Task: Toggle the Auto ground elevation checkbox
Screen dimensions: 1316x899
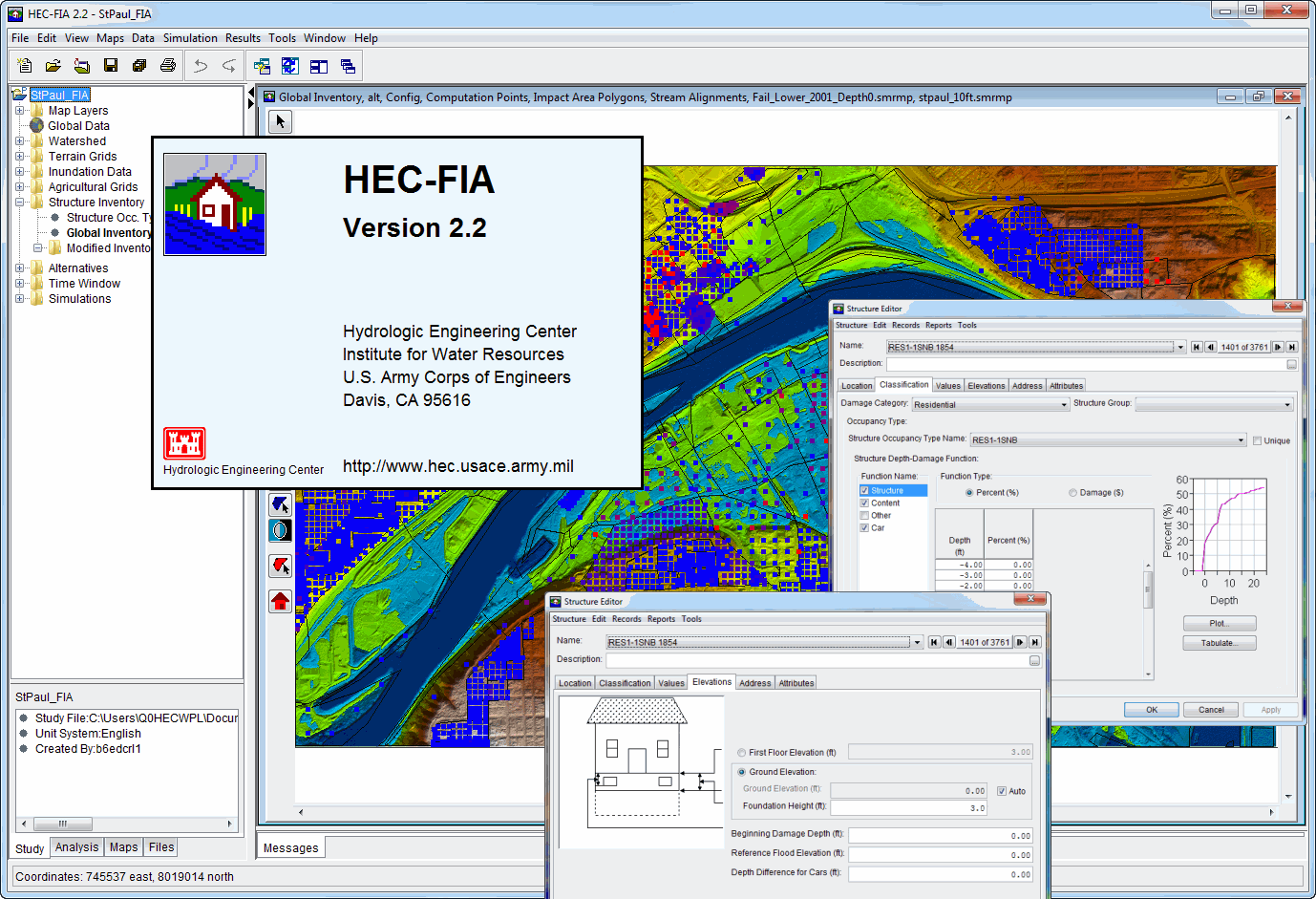Action: [1002, 791]
